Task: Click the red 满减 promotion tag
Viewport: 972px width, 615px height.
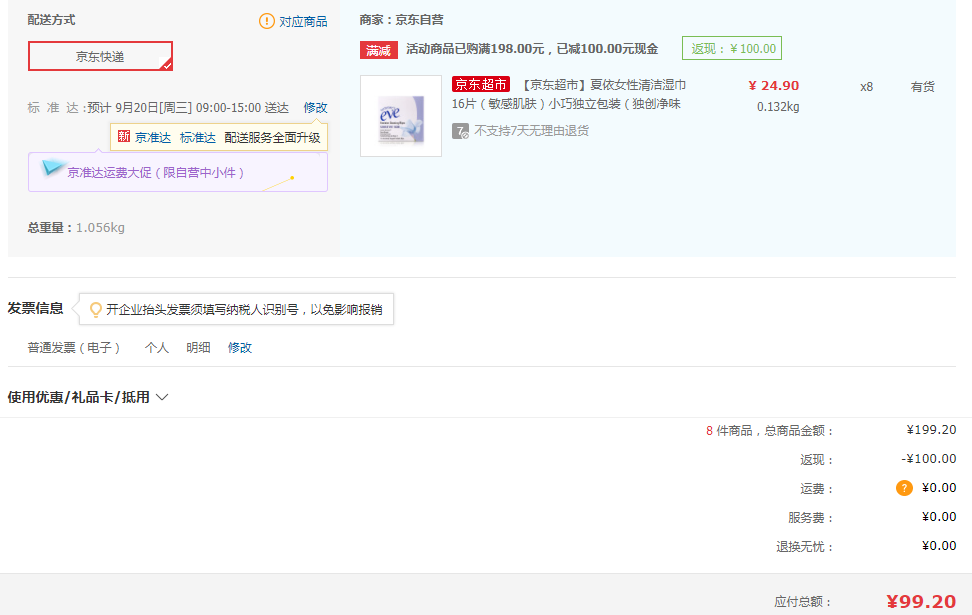Action: (378, 50)
